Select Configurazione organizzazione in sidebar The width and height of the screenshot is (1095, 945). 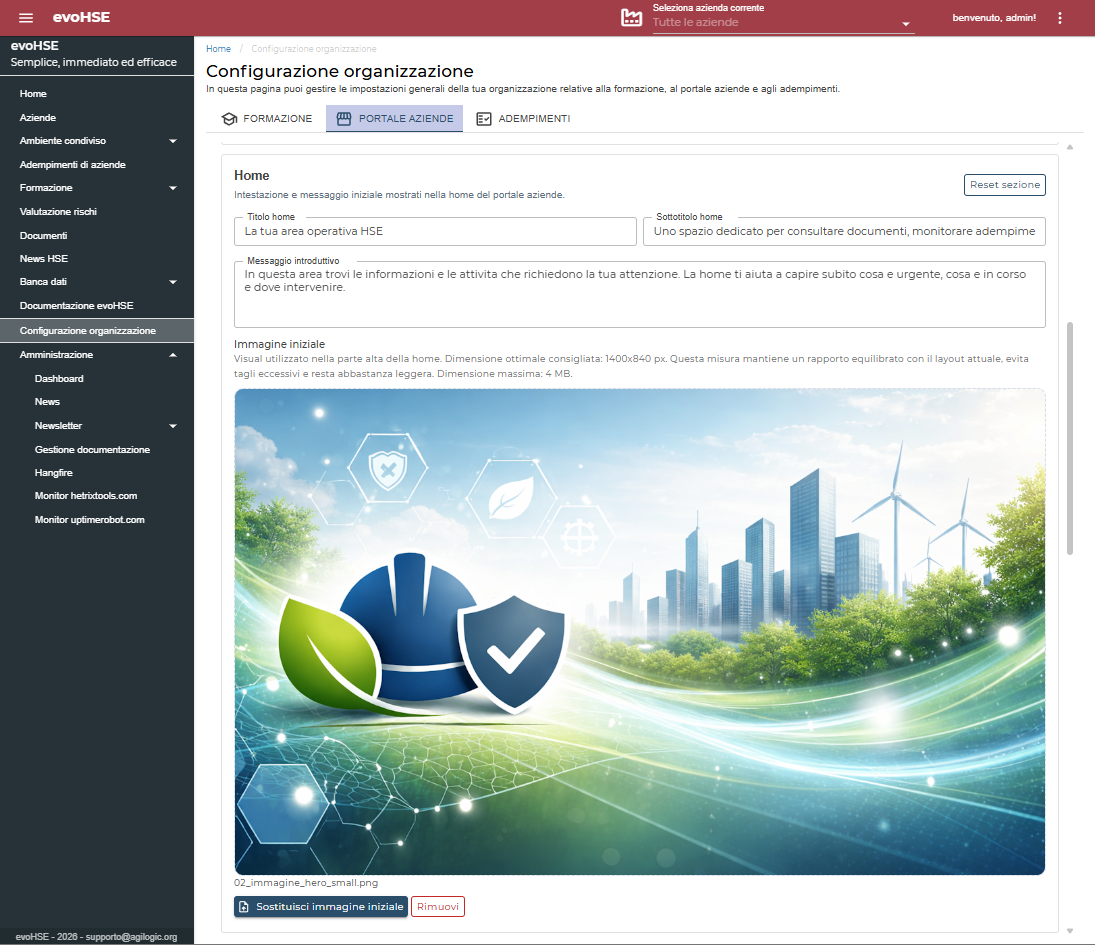coord(97,331)
